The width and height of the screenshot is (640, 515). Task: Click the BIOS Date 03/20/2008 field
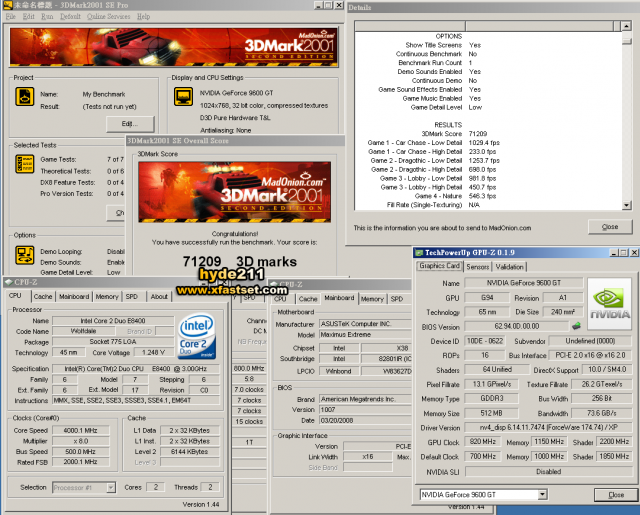(x=365, y=420)
